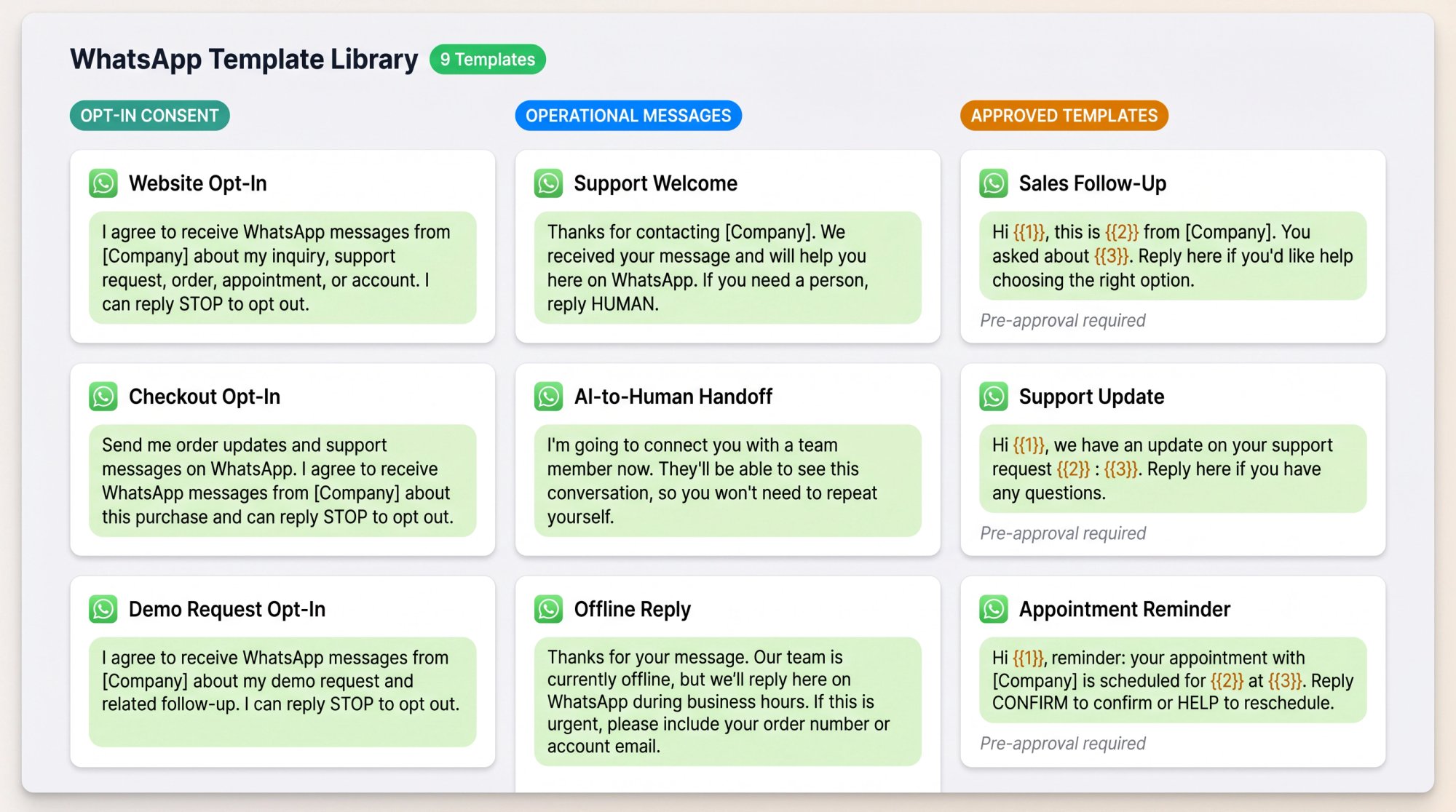Viewport: 1456px width, 812px height.
Task: Open the AI-to-Human Handoff card title
Action: (673, 397)
